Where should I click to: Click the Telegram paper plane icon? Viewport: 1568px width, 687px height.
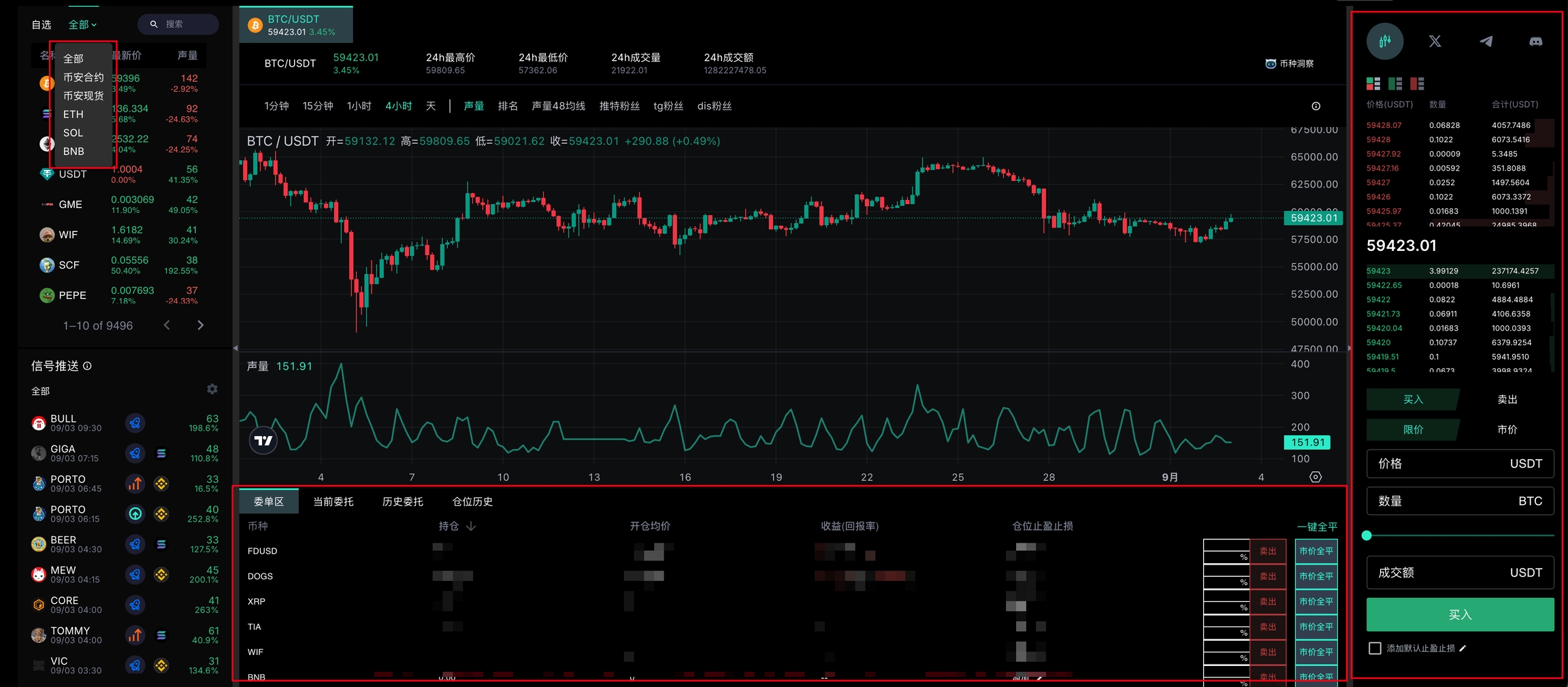pos(1486,41)
